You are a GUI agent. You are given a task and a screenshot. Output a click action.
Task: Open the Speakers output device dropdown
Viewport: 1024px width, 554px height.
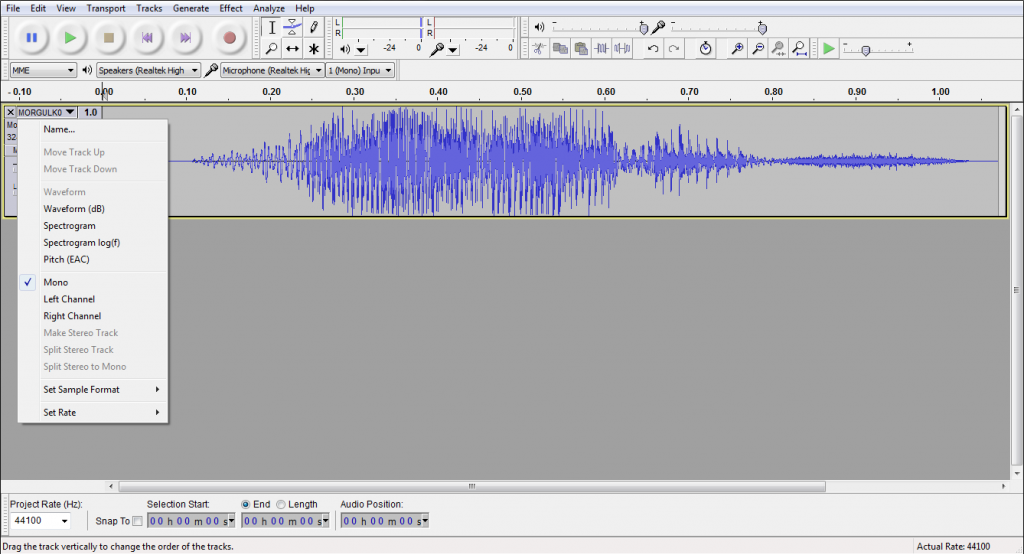click(x=148, y=70)
